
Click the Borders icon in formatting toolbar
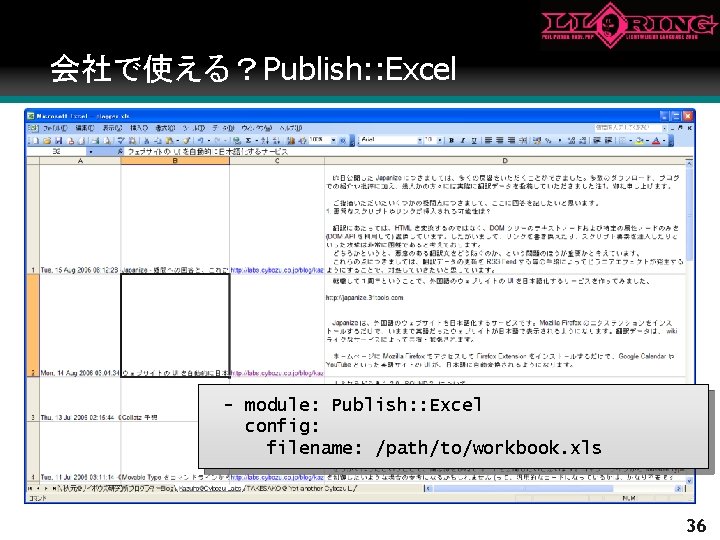(623, 141)
